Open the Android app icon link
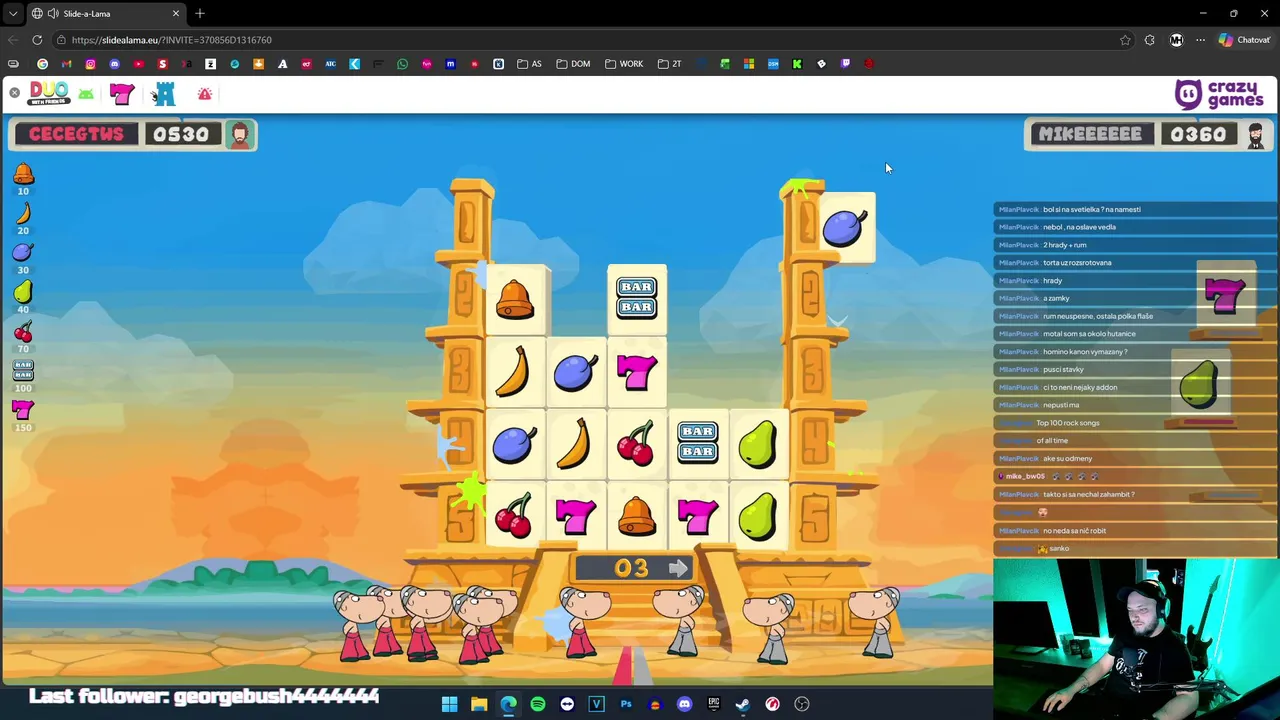Image resolution: width=1280 pixels, height=720 pixels. [86, 94]
